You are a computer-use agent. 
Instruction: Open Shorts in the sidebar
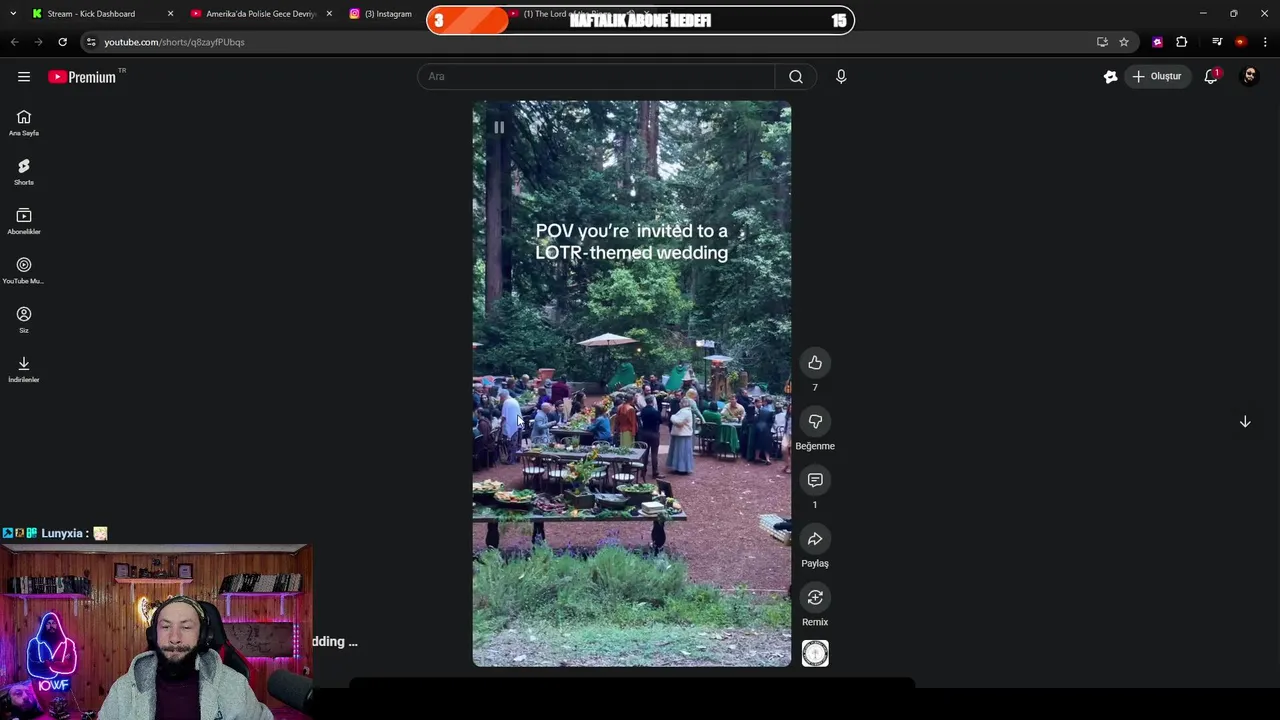pyautogui.click(x=24, y=172)
